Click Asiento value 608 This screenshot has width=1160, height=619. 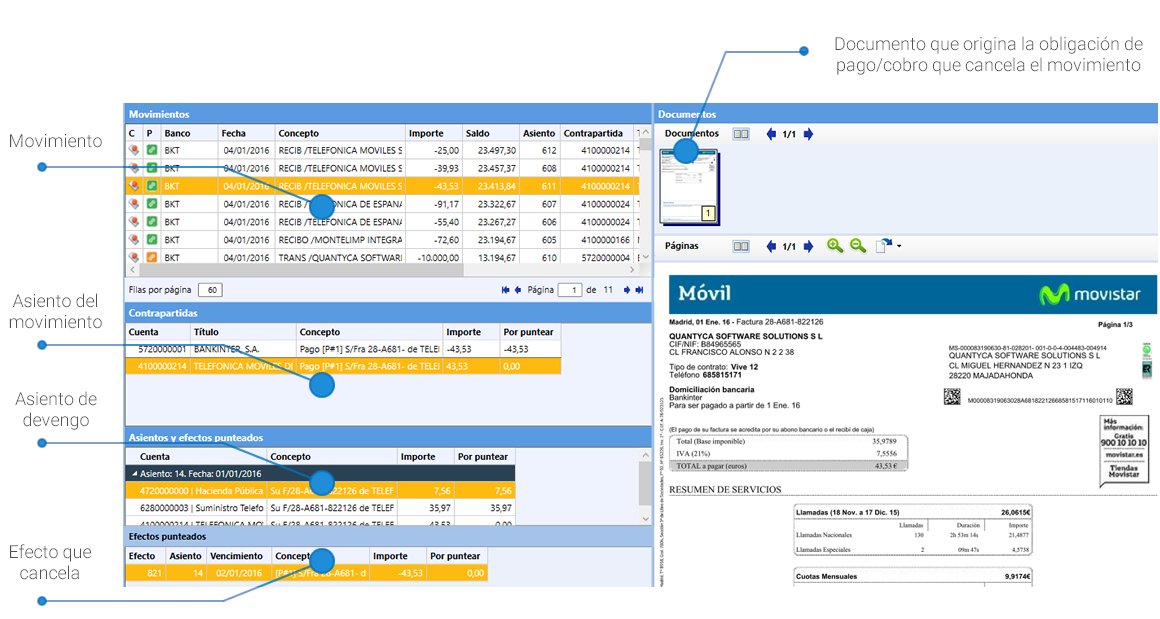coord(548,168)
